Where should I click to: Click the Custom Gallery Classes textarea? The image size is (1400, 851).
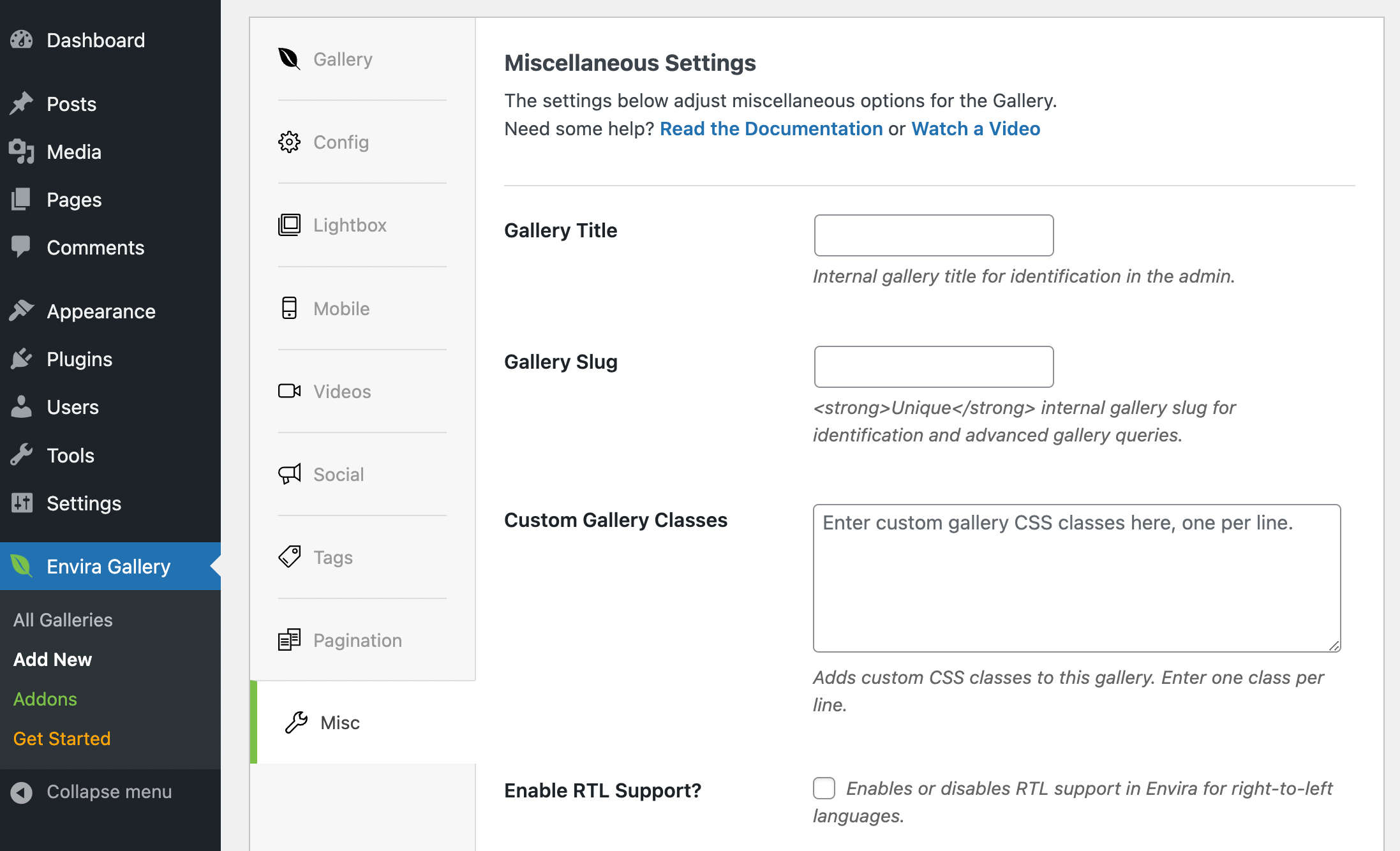click(x=1076, y=578)
